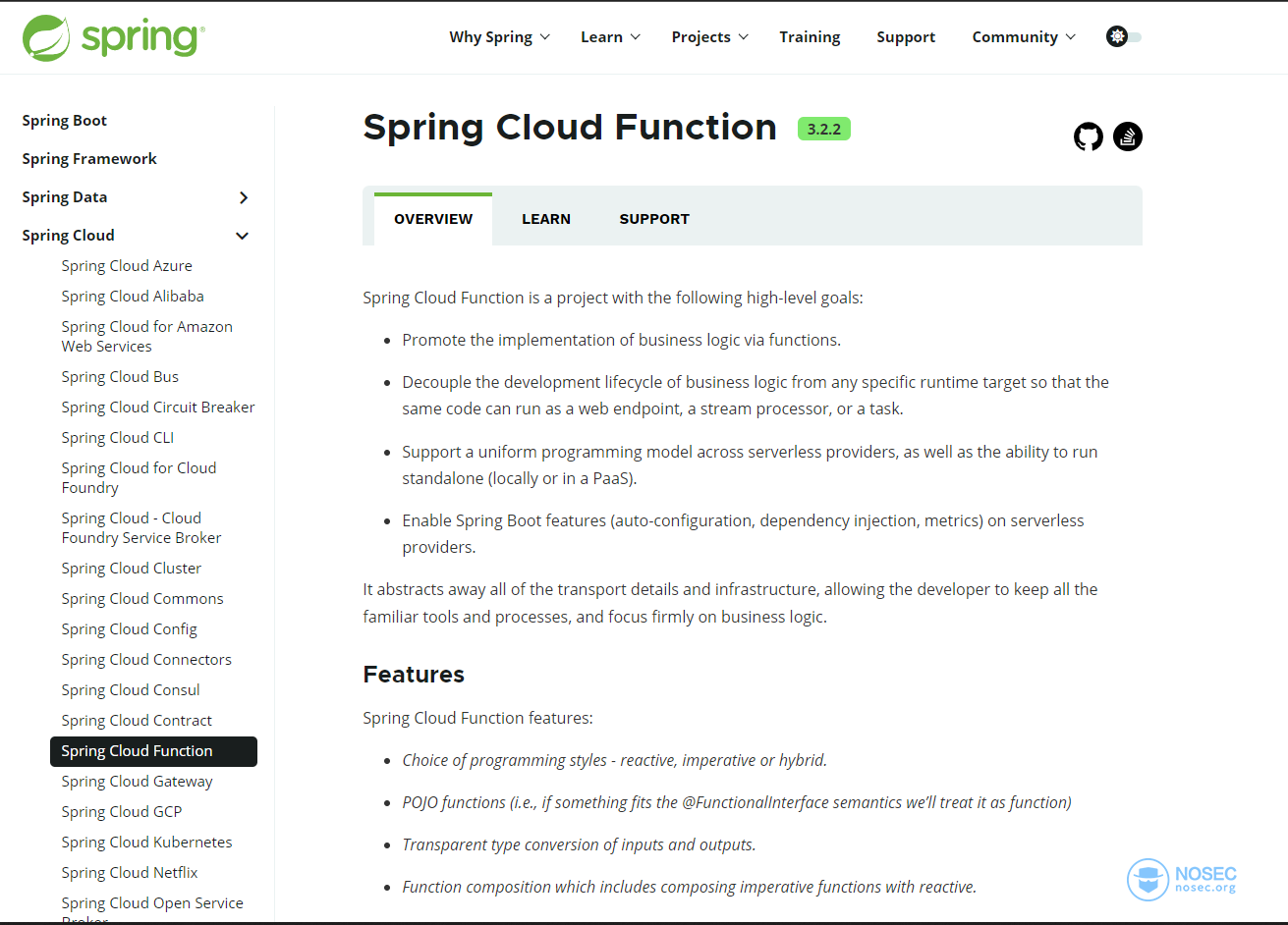
Task: Toggle the dark mode theme switch
Action: point(1124,37)
